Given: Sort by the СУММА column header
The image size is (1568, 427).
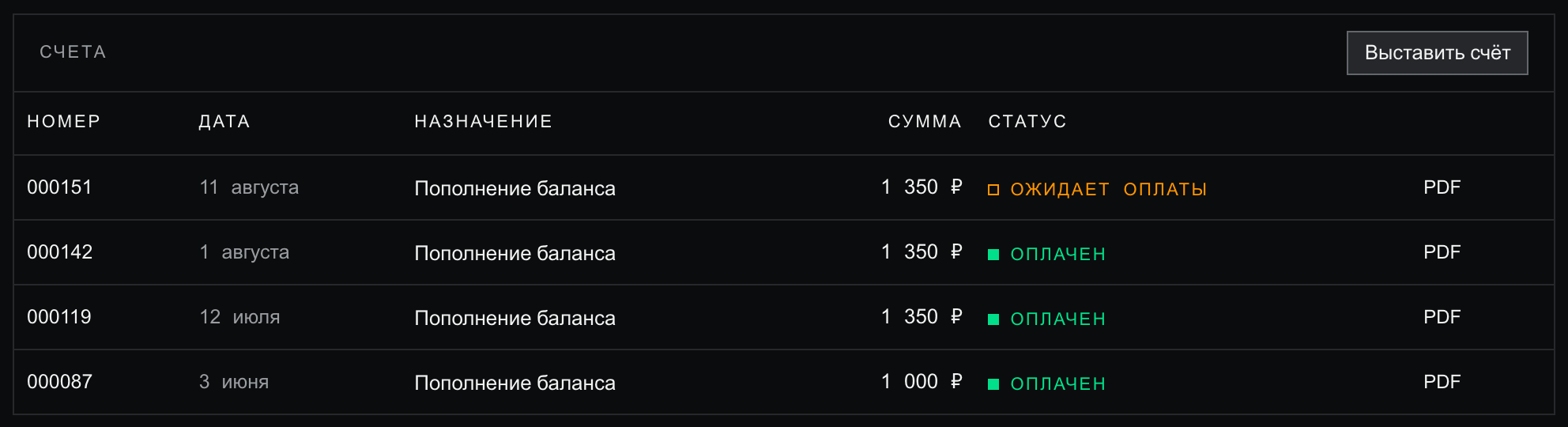Looking at the screenshot, I should click(x=925, y=122).
